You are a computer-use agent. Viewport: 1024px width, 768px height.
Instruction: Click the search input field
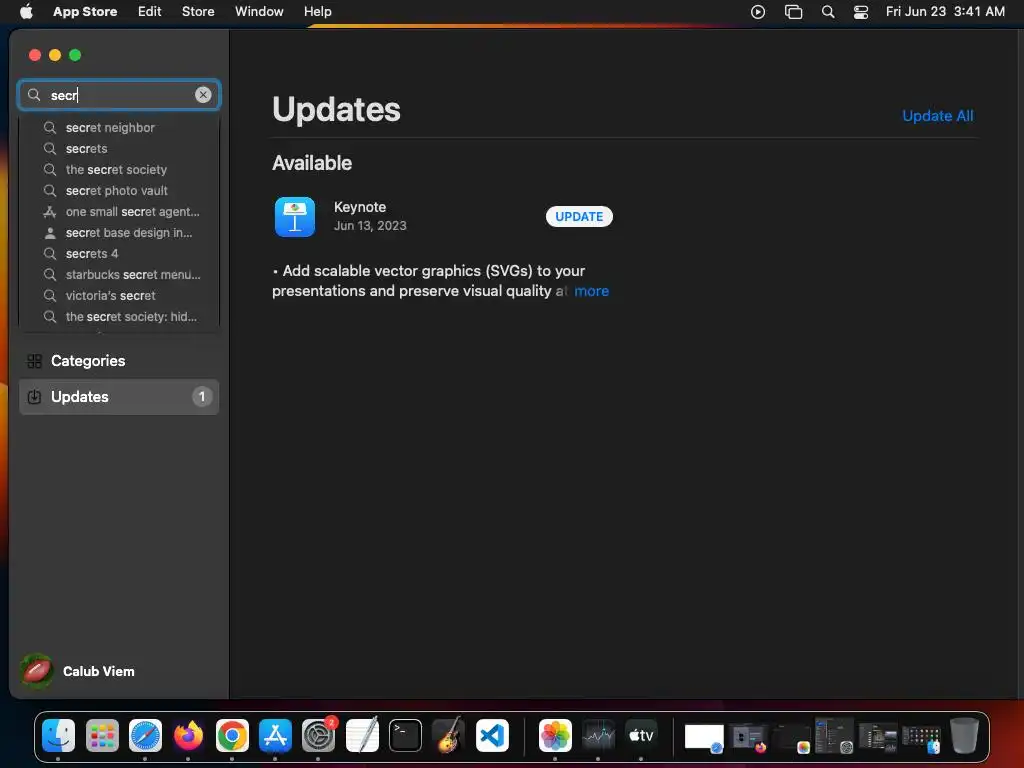click(119, 95)
